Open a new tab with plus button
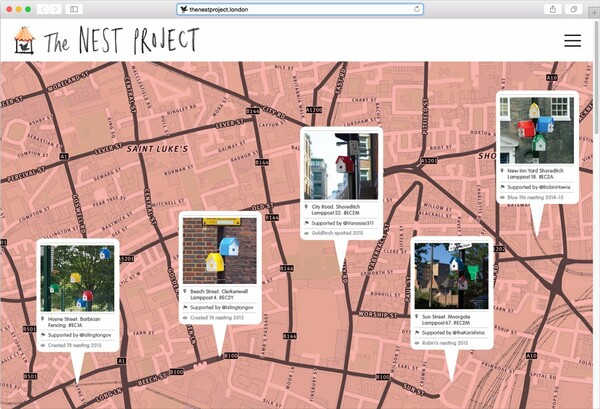 (594, 12)
